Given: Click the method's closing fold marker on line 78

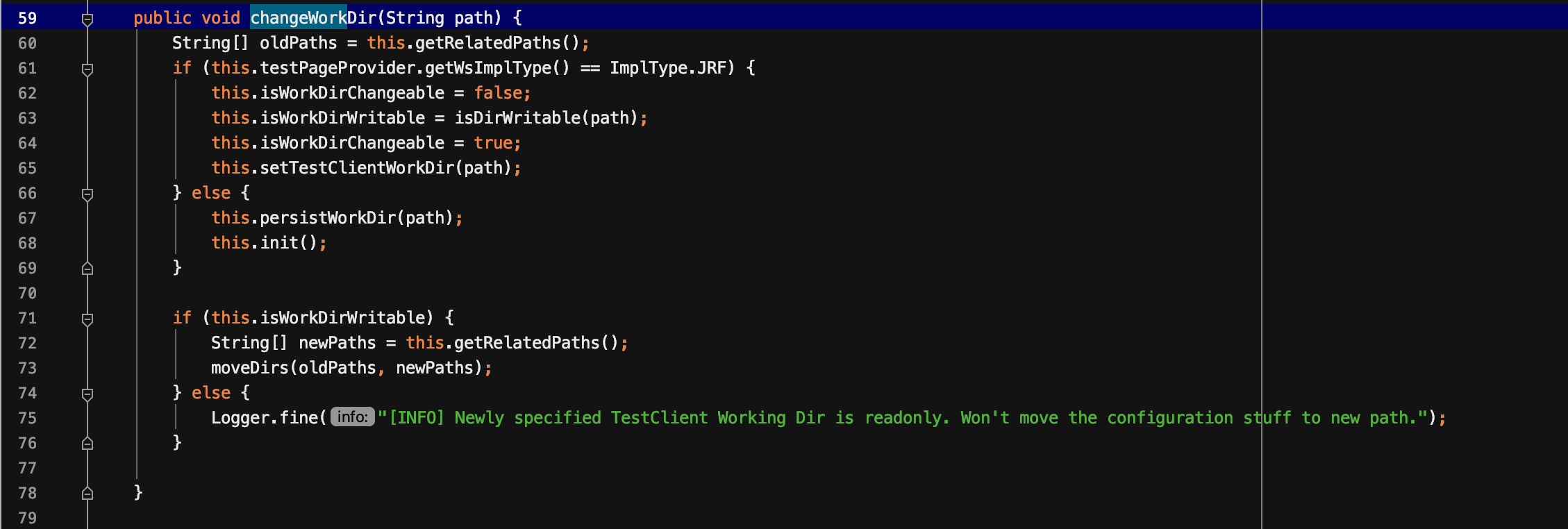Looking at the screenshot, I should (87, 494).
